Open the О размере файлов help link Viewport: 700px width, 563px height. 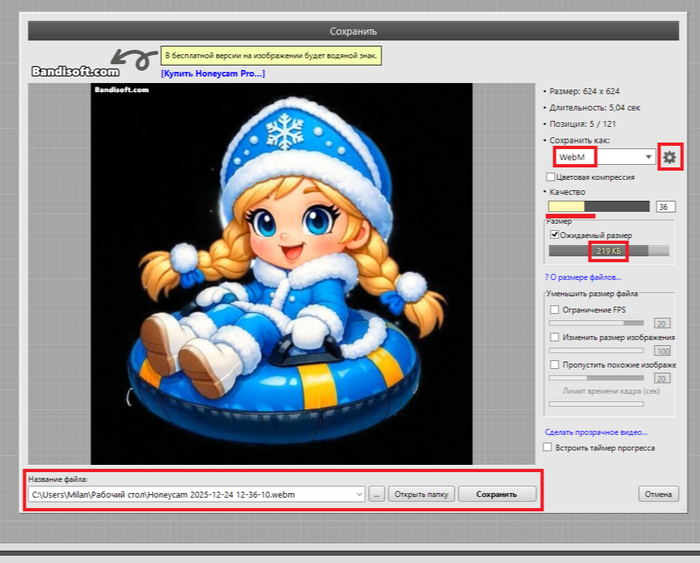coord(586,276)
